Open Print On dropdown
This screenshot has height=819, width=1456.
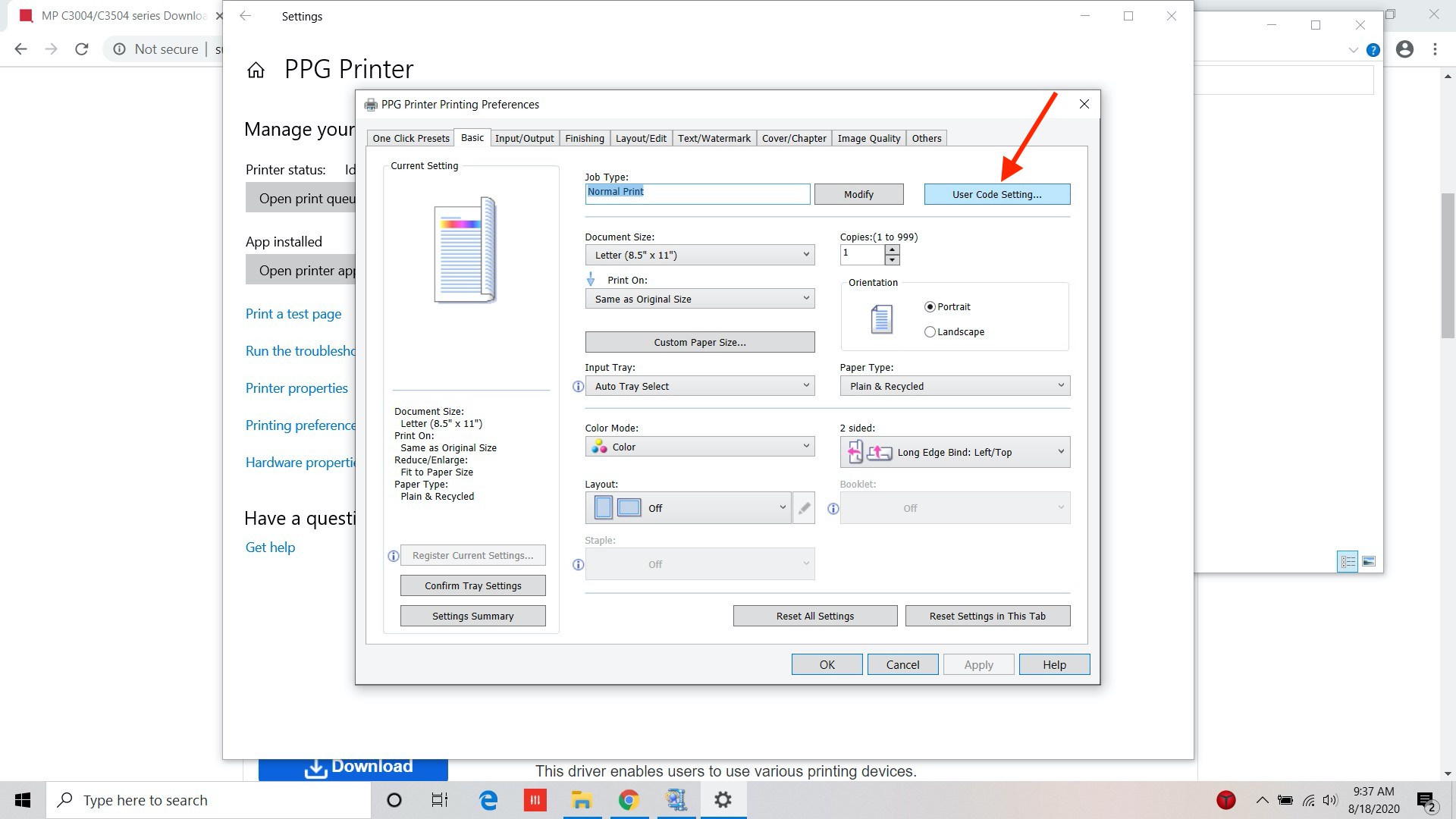pyautogui.click(x=699, y=299)
